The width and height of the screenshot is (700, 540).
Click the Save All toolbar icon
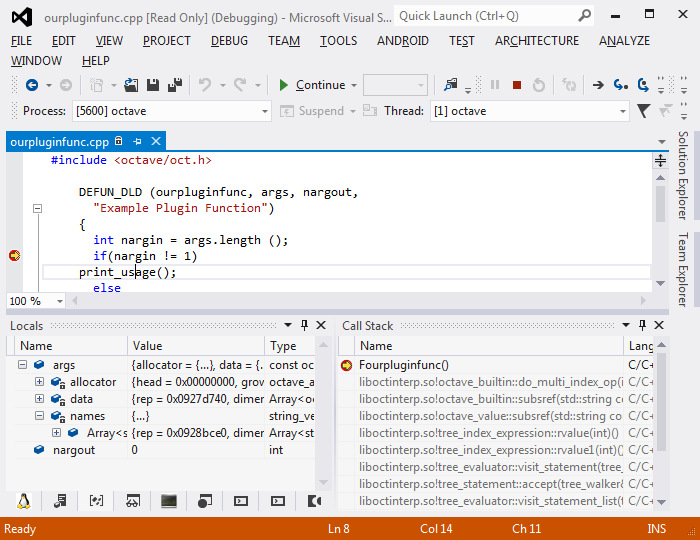click(x=175, y=85)
